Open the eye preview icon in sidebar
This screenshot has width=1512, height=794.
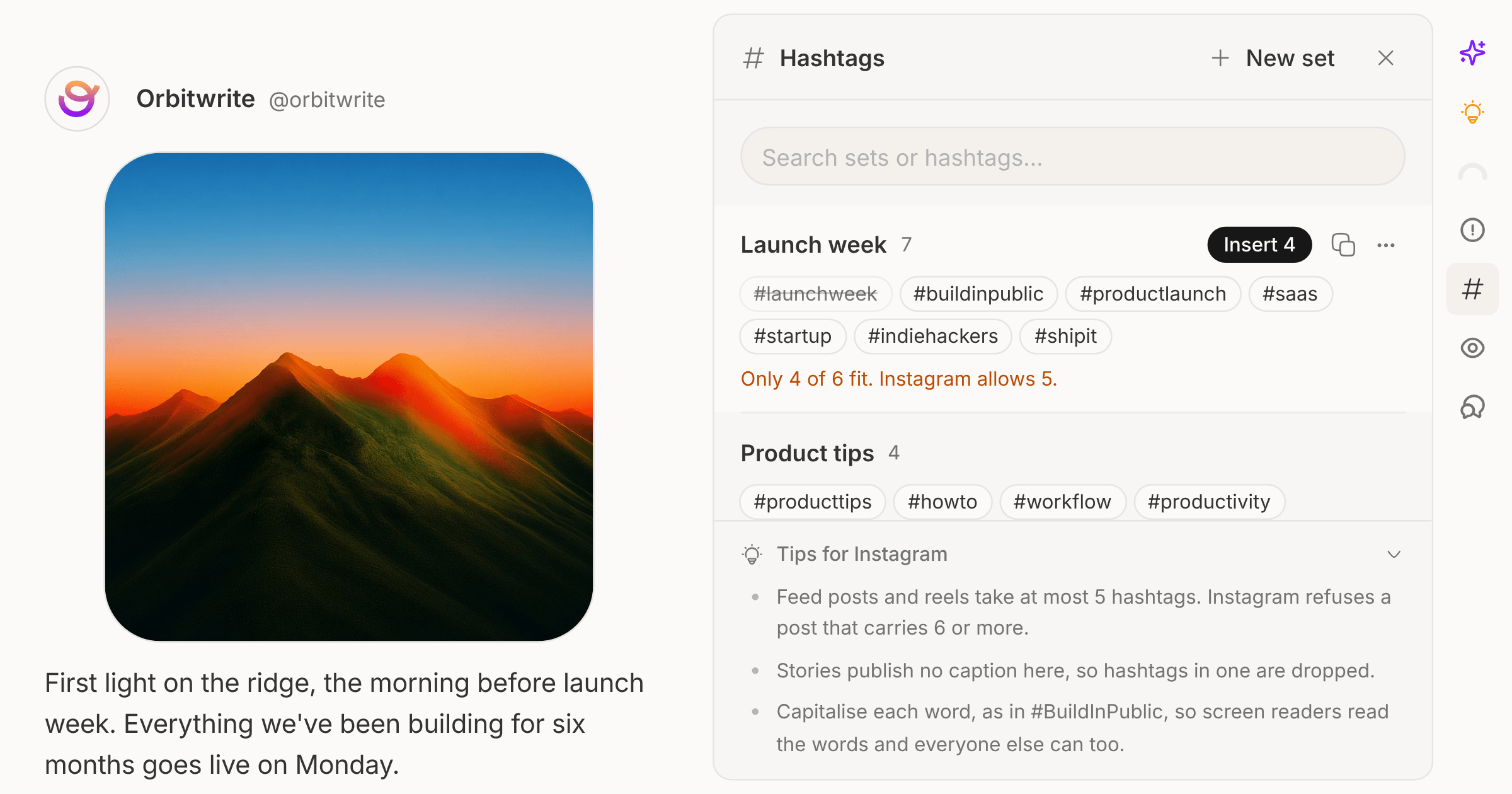1472,348
